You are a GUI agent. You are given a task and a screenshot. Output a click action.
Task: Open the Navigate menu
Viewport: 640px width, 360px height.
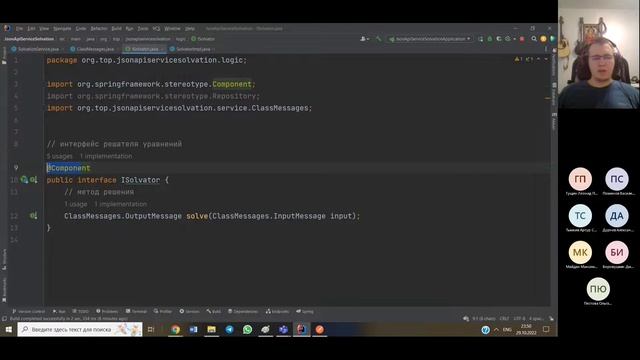click(62, 29)
